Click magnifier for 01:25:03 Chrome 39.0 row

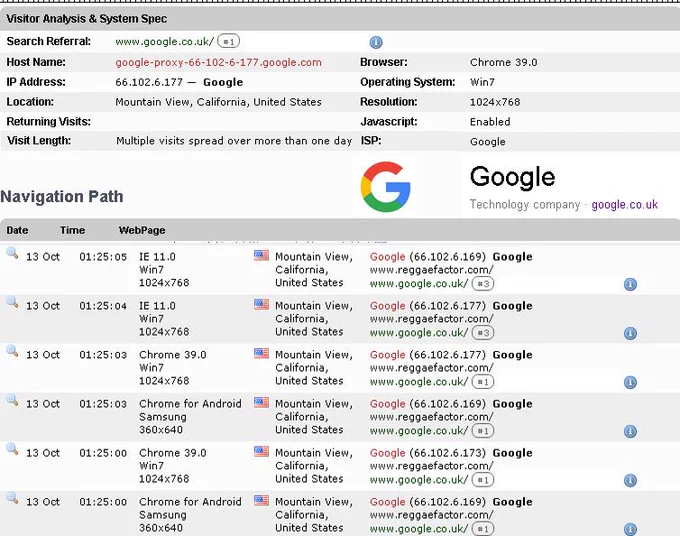pos(12,351)
